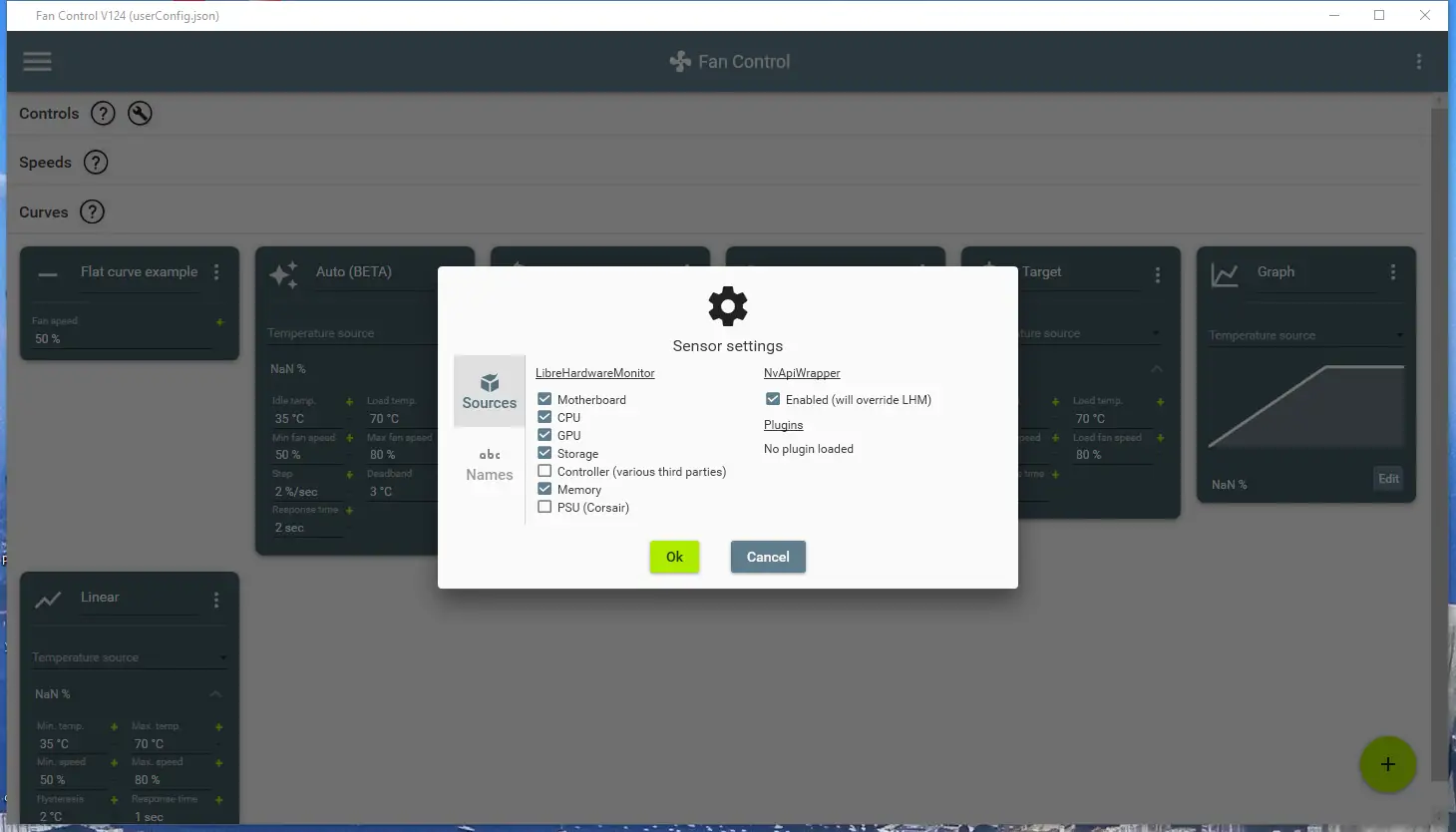Click the plus icon beside Auto Idle temp.
The width and height of the screenshot is (1456, 832).
(x=349, y=402)
